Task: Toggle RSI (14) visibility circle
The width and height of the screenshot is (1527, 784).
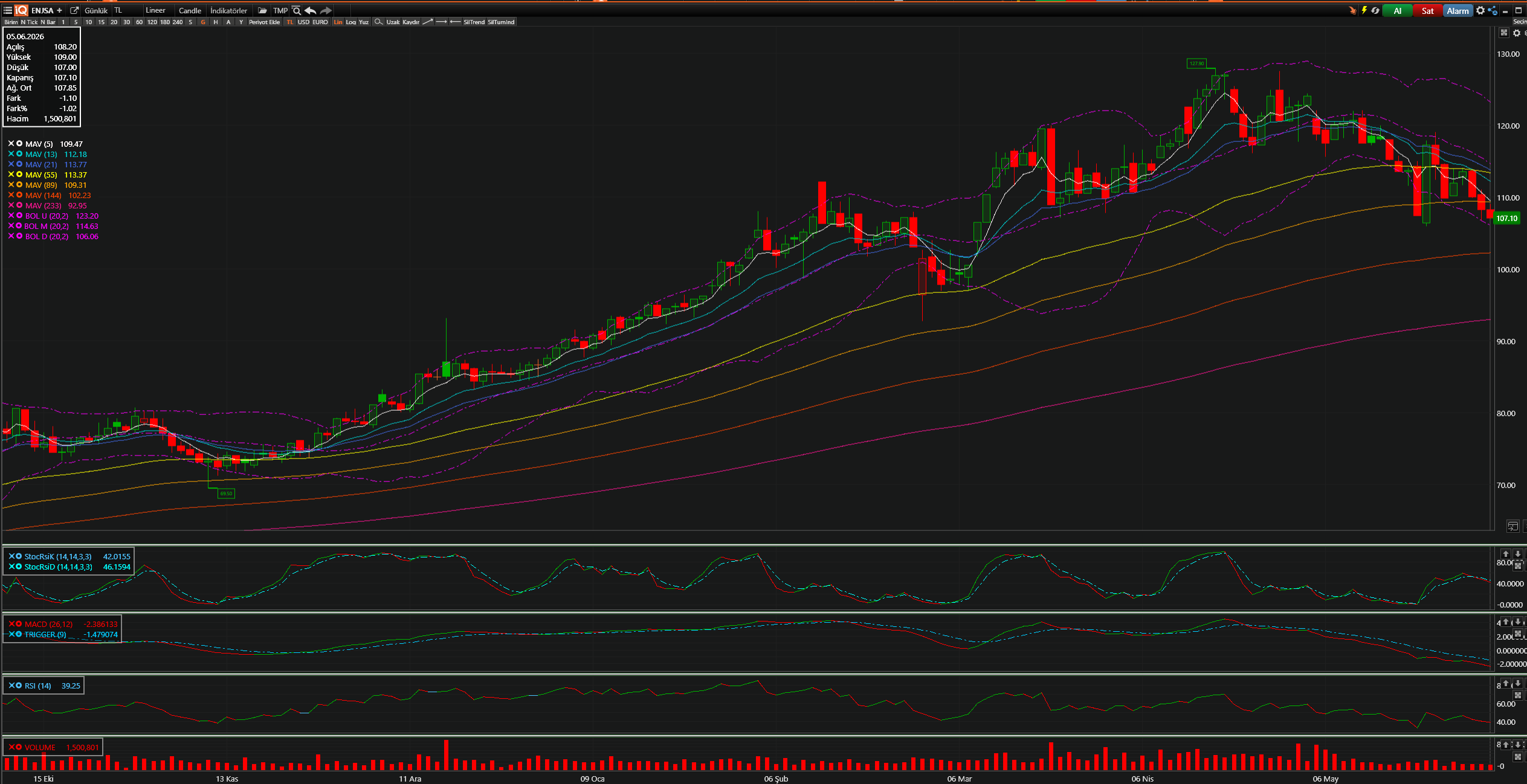Action: click(x=19, y=686)
